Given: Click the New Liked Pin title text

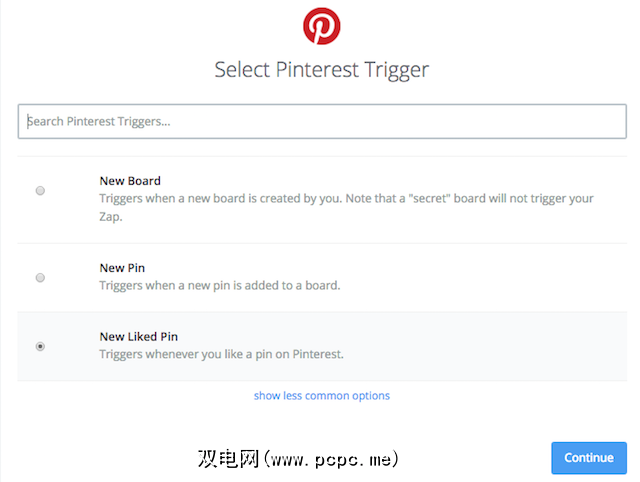Looking at the screenshot, I should click(x=139, y=336).
